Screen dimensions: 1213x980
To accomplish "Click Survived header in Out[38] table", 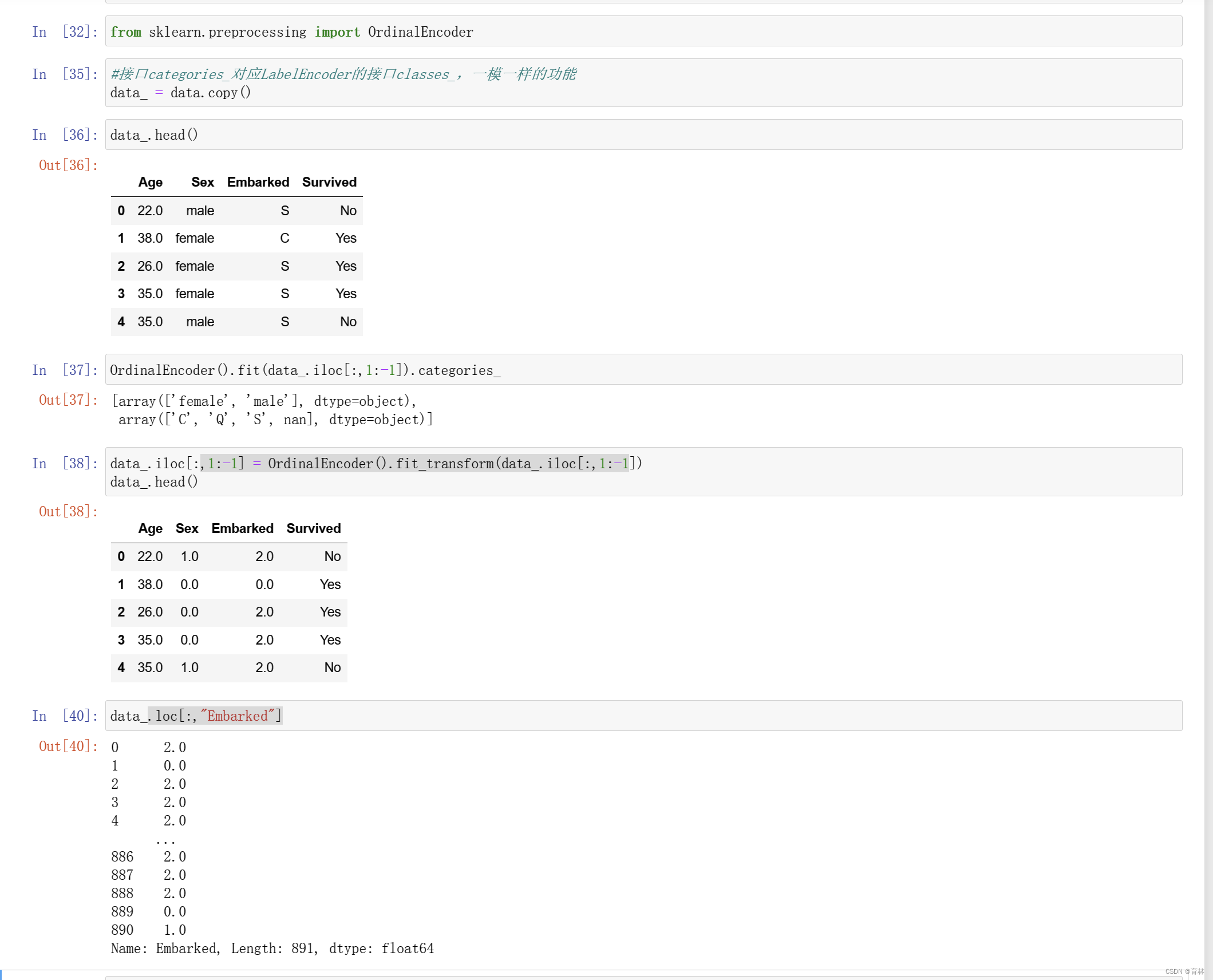I will click(314, 529).
